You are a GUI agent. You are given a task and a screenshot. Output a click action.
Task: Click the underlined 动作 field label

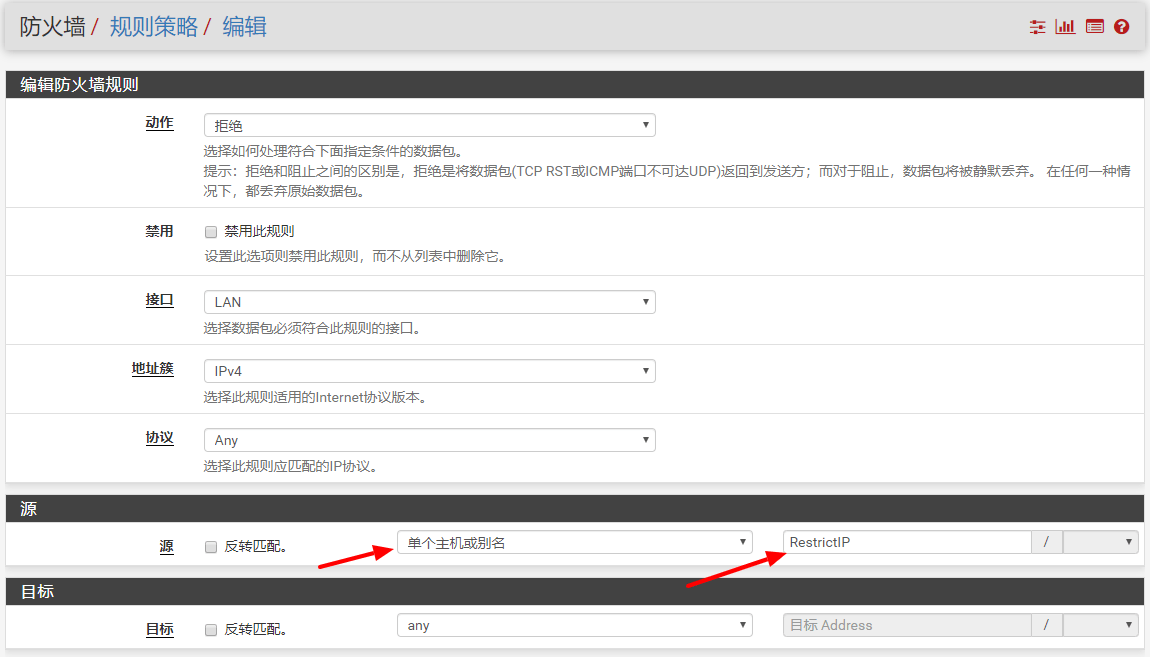(159, 123)
